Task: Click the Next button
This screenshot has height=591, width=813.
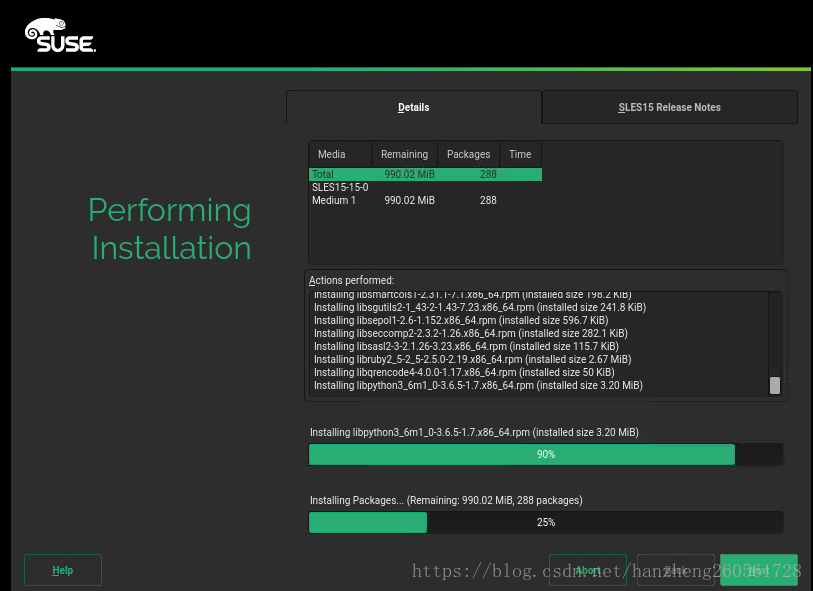Action: [x=759, y=570]
